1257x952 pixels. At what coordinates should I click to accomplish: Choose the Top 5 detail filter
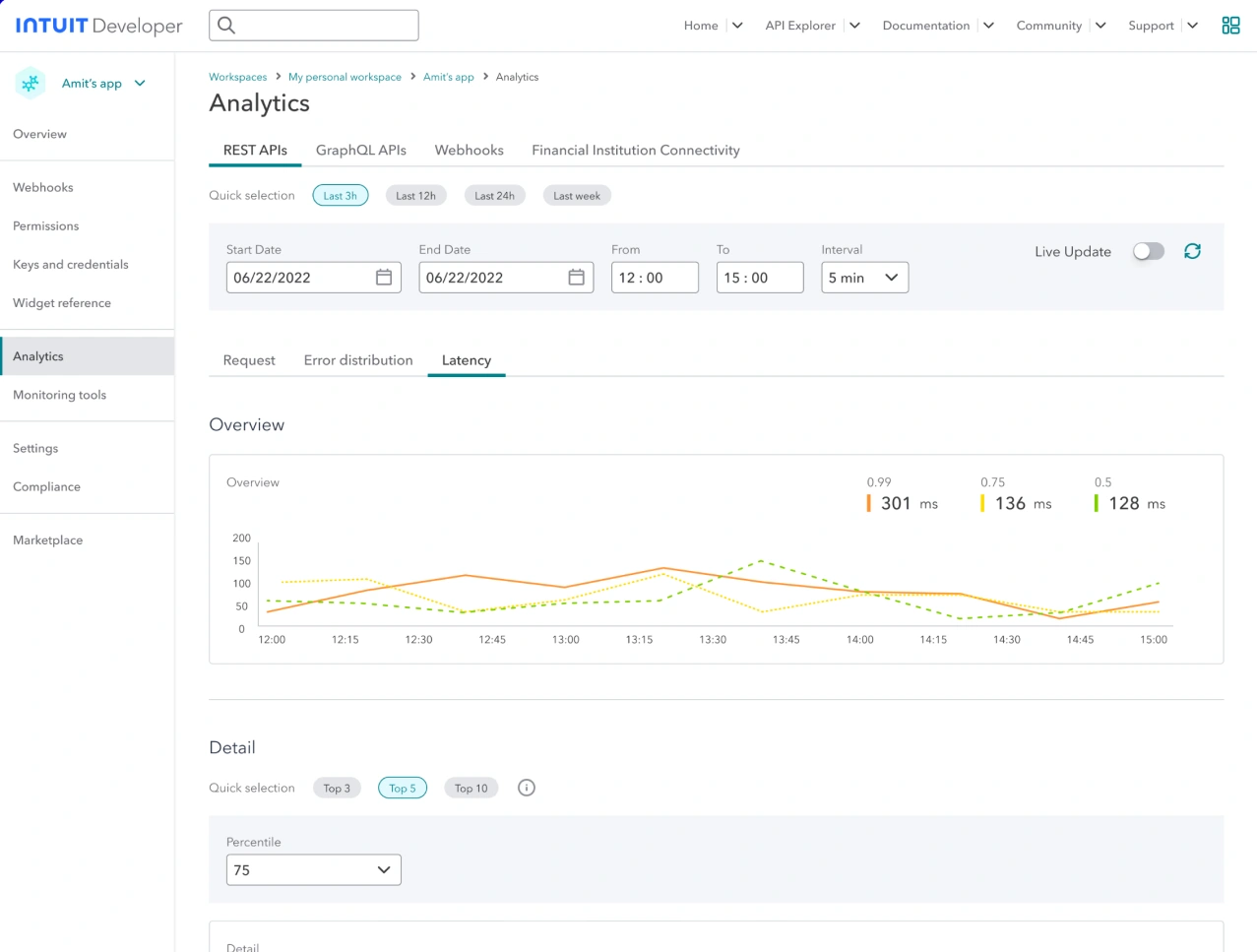point(403,789)
